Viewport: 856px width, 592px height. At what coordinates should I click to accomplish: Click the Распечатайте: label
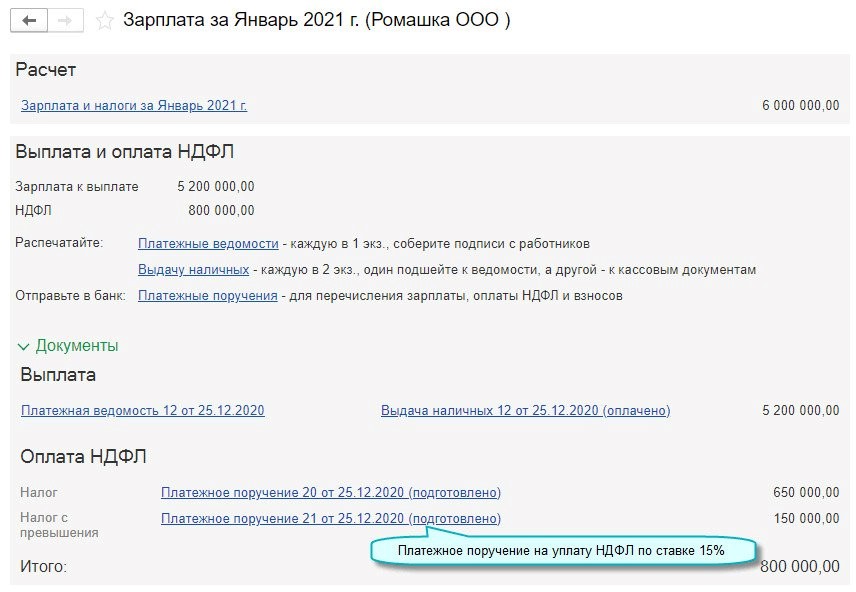coord(59,242)
